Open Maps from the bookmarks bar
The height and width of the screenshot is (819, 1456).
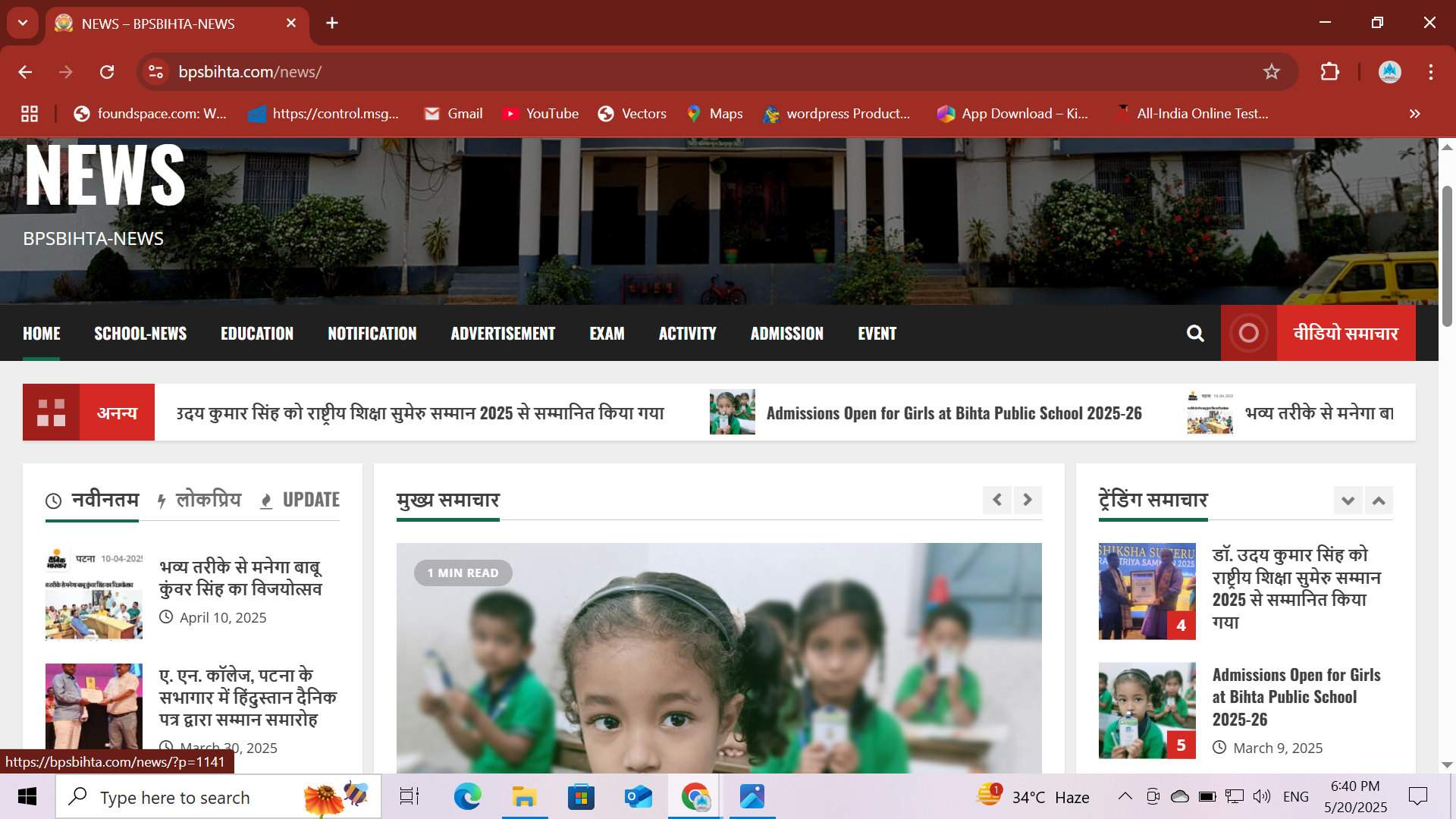[x=714, y=114]
